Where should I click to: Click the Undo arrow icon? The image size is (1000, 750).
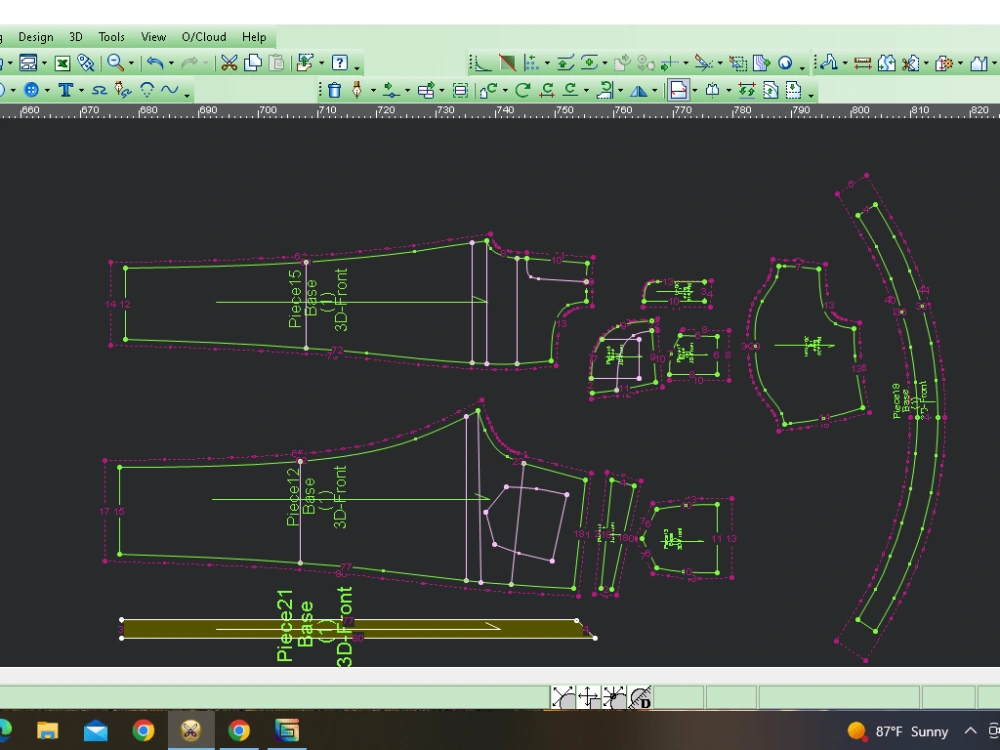pyautogui.click(x=154, y=63)
